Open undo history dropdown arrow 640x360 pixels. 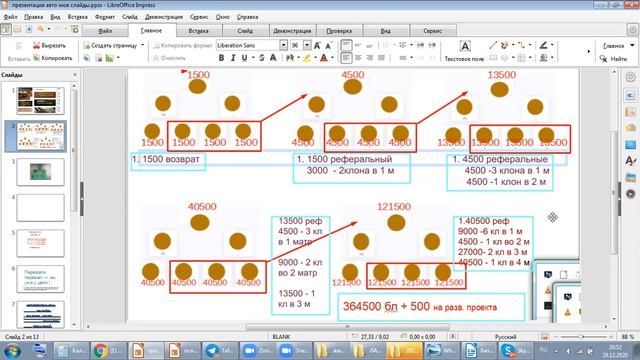click(x=49, y=29)
